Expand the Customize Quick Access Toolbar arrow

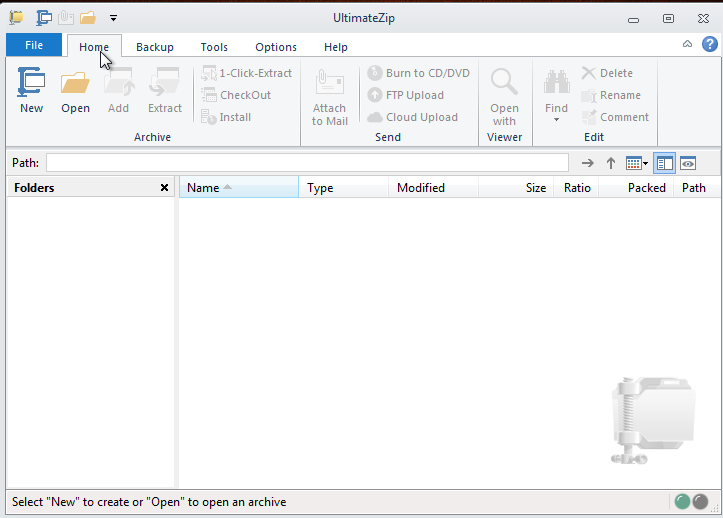pos(113,18)
